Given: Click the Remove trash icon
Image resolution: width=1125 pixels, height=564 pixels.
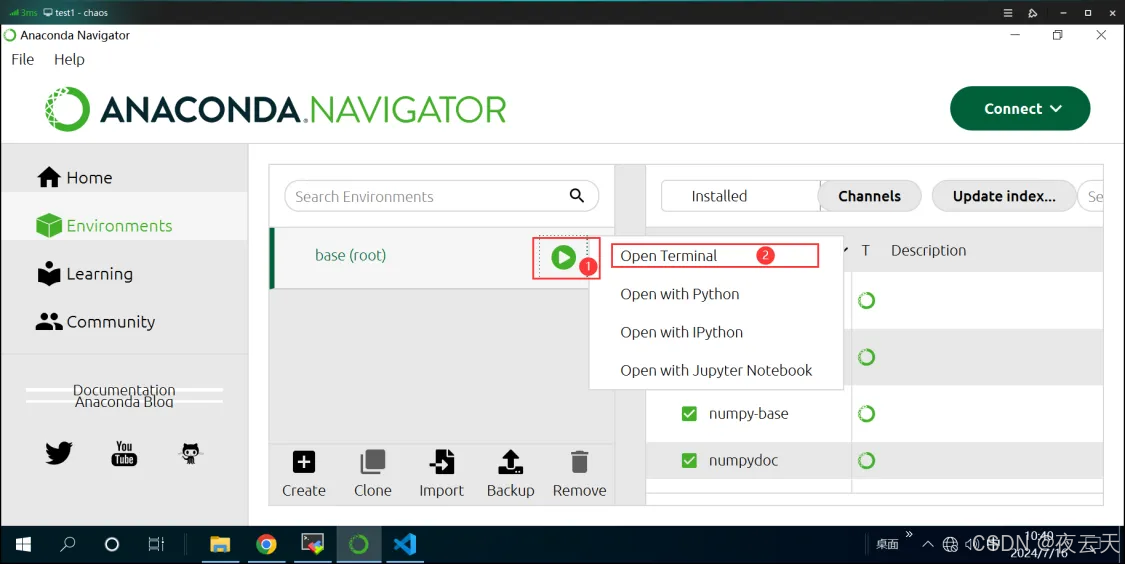Looking at the screenshot, I should coord(579,462).
